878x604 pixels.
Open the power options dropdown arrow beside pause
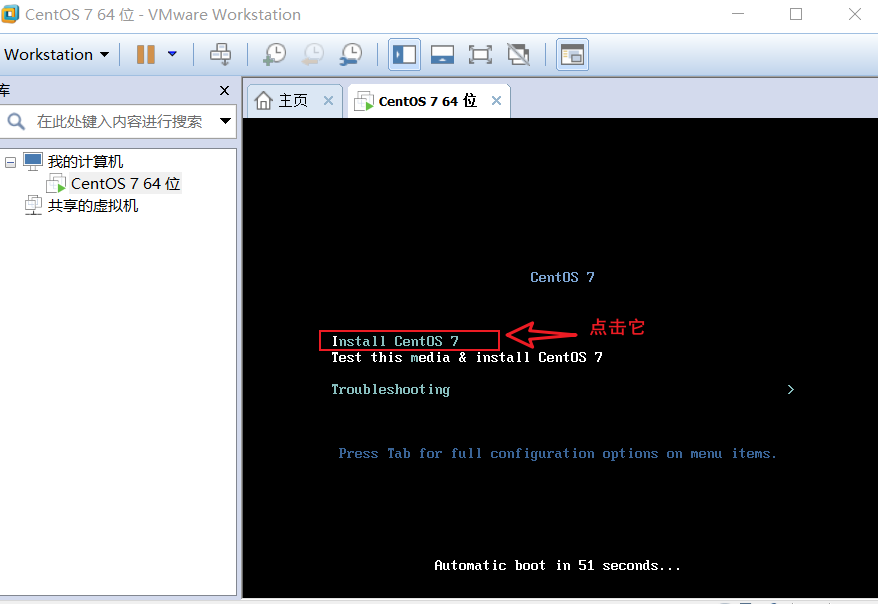[x=172, y=54]
